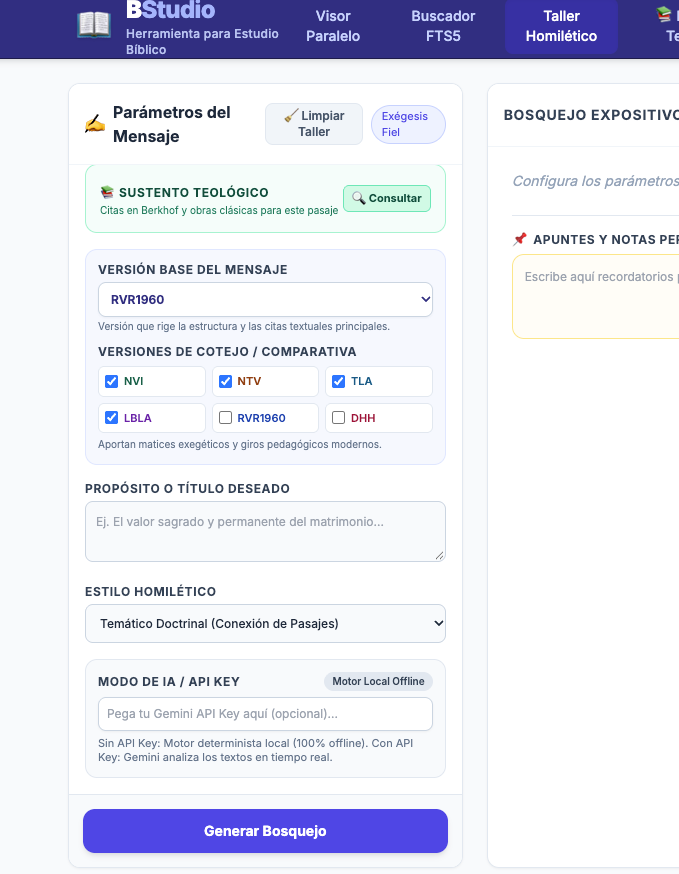The height and width of the screenshot is (874, 679).
Task: Click the Motor Local Offline badge
Action: [379, 681]
